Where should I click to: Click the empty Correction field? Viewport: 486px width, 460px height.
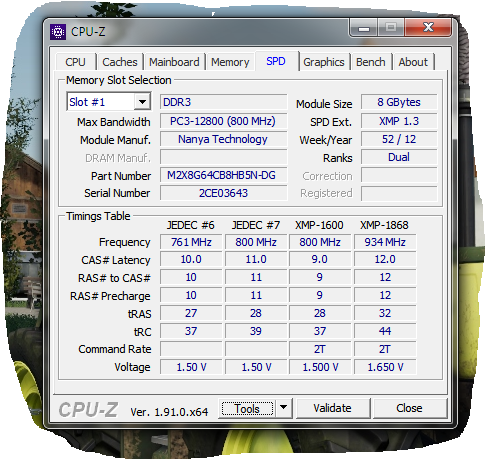tap(399, 175)
